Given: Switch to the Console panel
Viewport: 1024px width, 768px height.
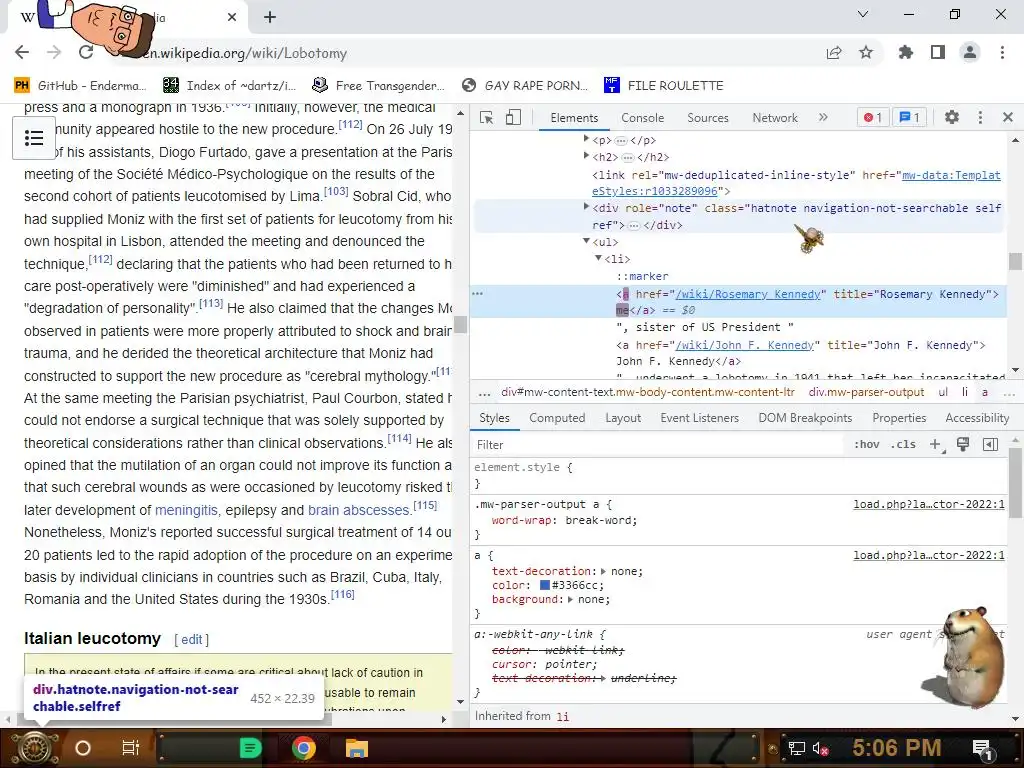Looking at the screenshot, I should pos(643,118).
